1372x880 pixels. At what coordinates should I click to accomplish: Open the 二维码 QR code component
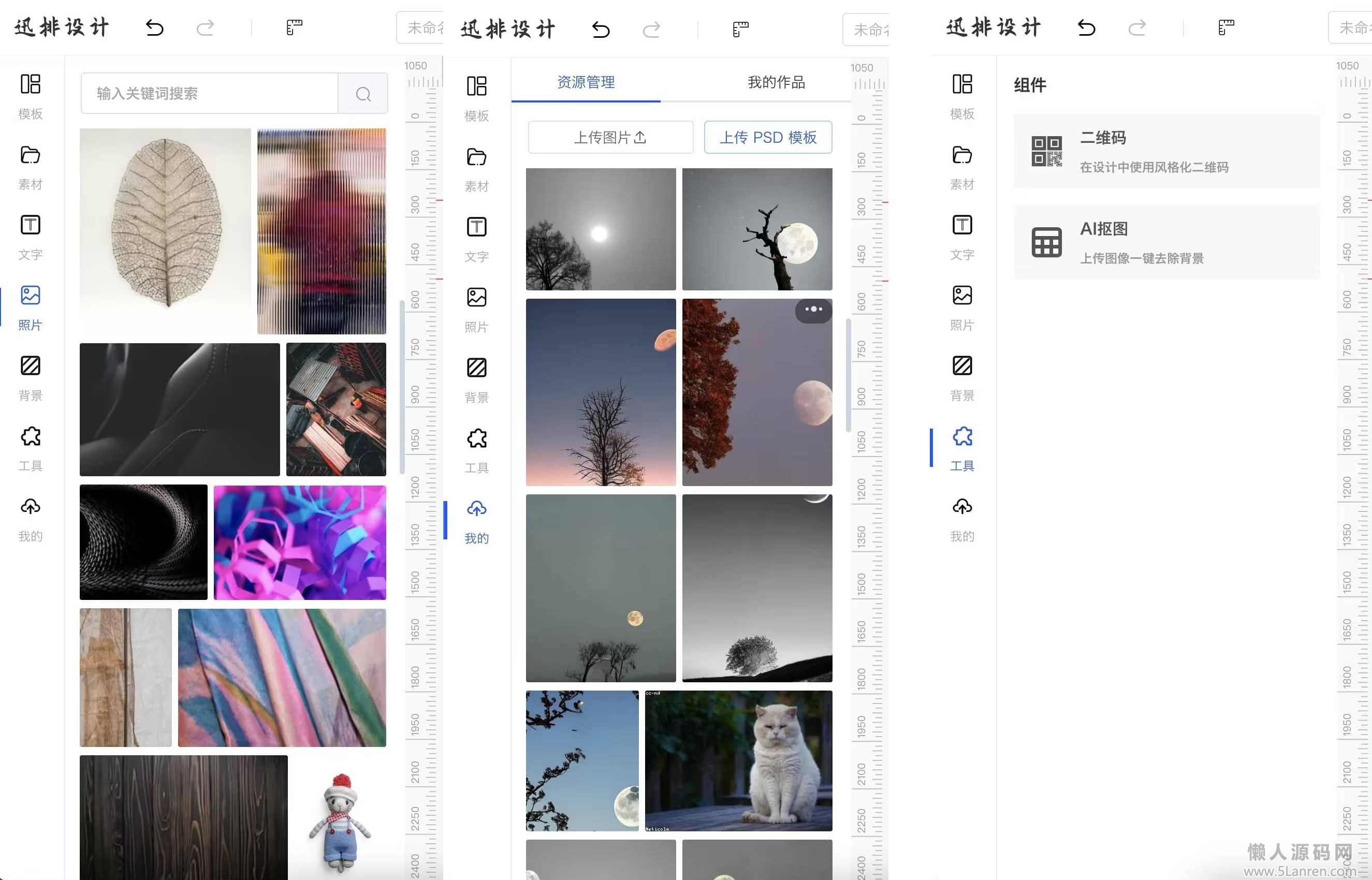pos(1166,152)
